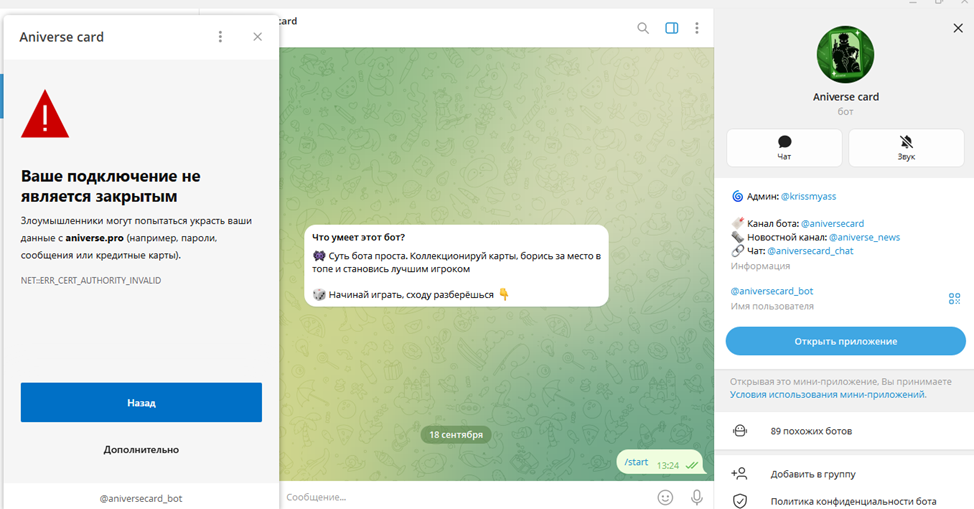The height and width of the screenshot is (509, 974).
Task: Click the blue Назад button
Action: click(141, 403)
